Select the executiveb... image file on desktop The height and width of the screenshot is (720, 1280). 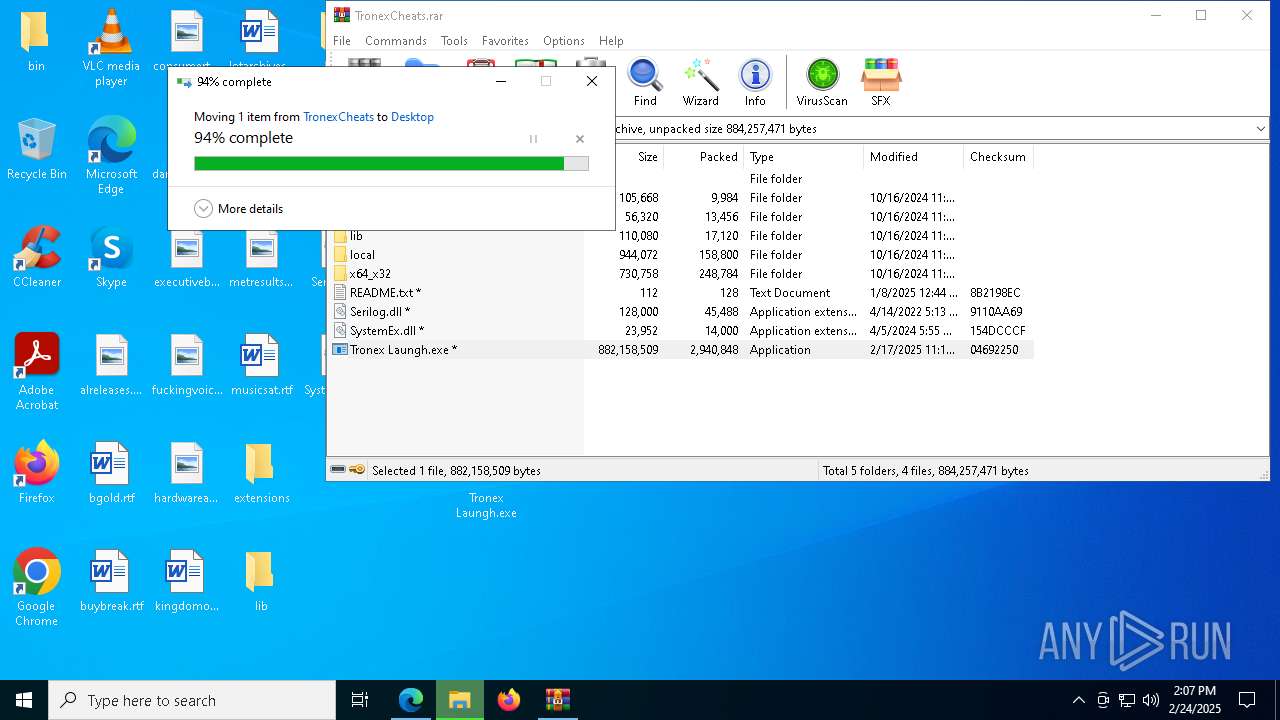coord(186,257)
